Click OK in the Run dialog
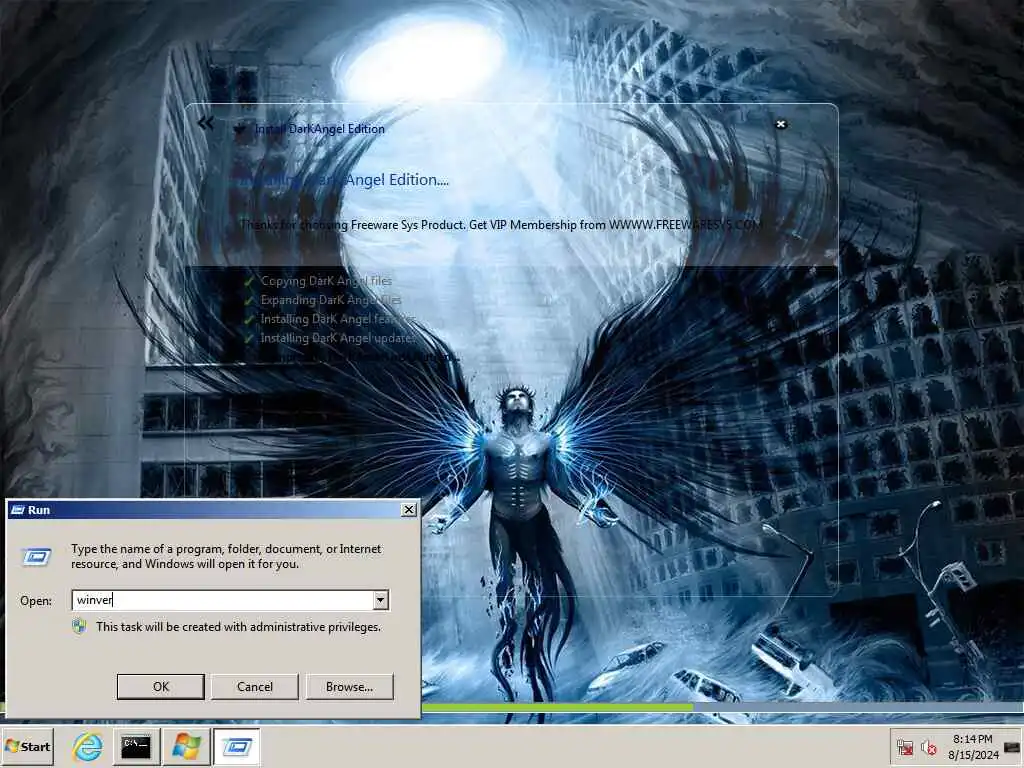This screenshot has height=768, width=1024. coord(161,686)
